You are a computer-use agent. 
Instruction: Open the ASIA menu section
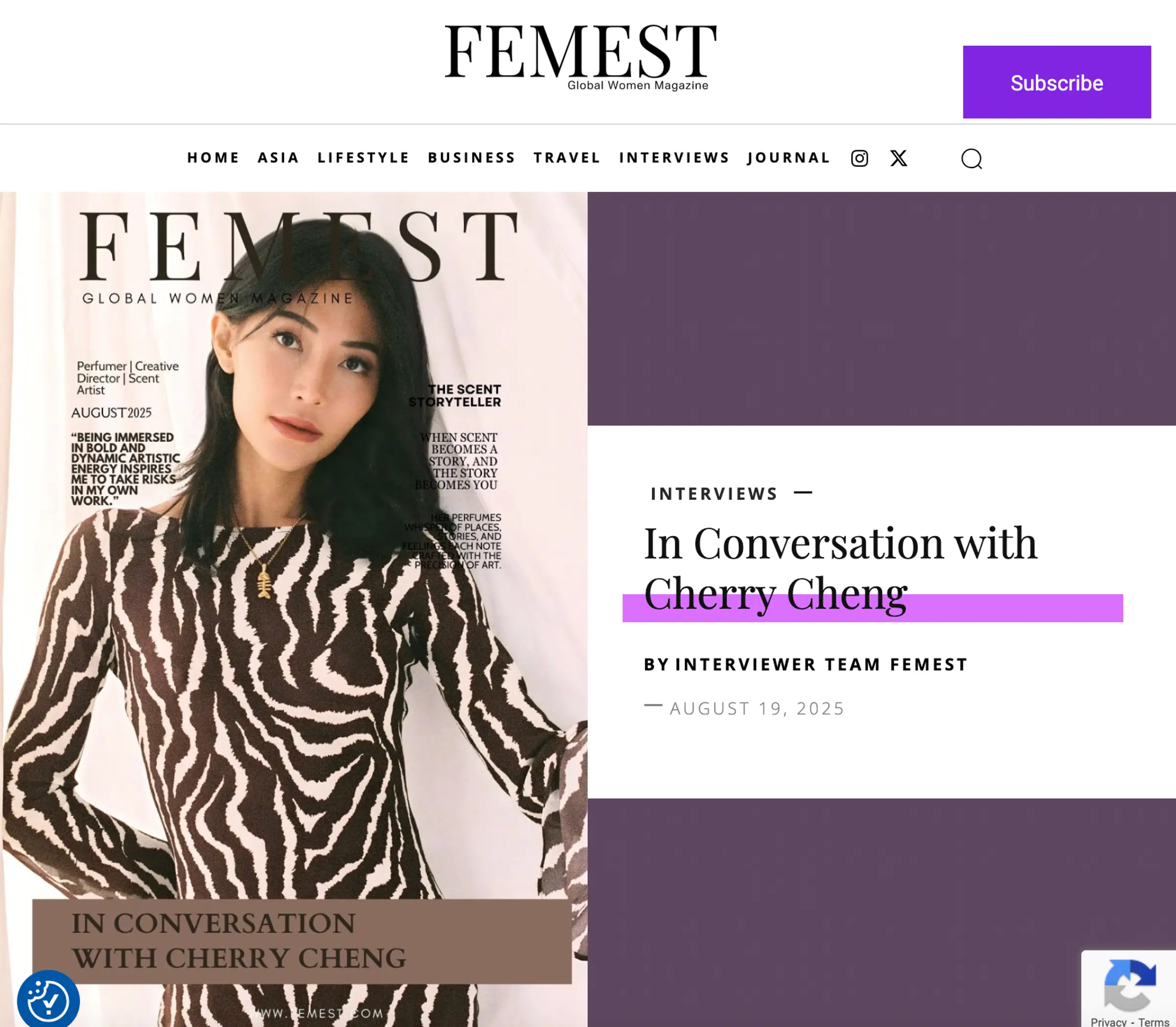click(x=278, y=157)
